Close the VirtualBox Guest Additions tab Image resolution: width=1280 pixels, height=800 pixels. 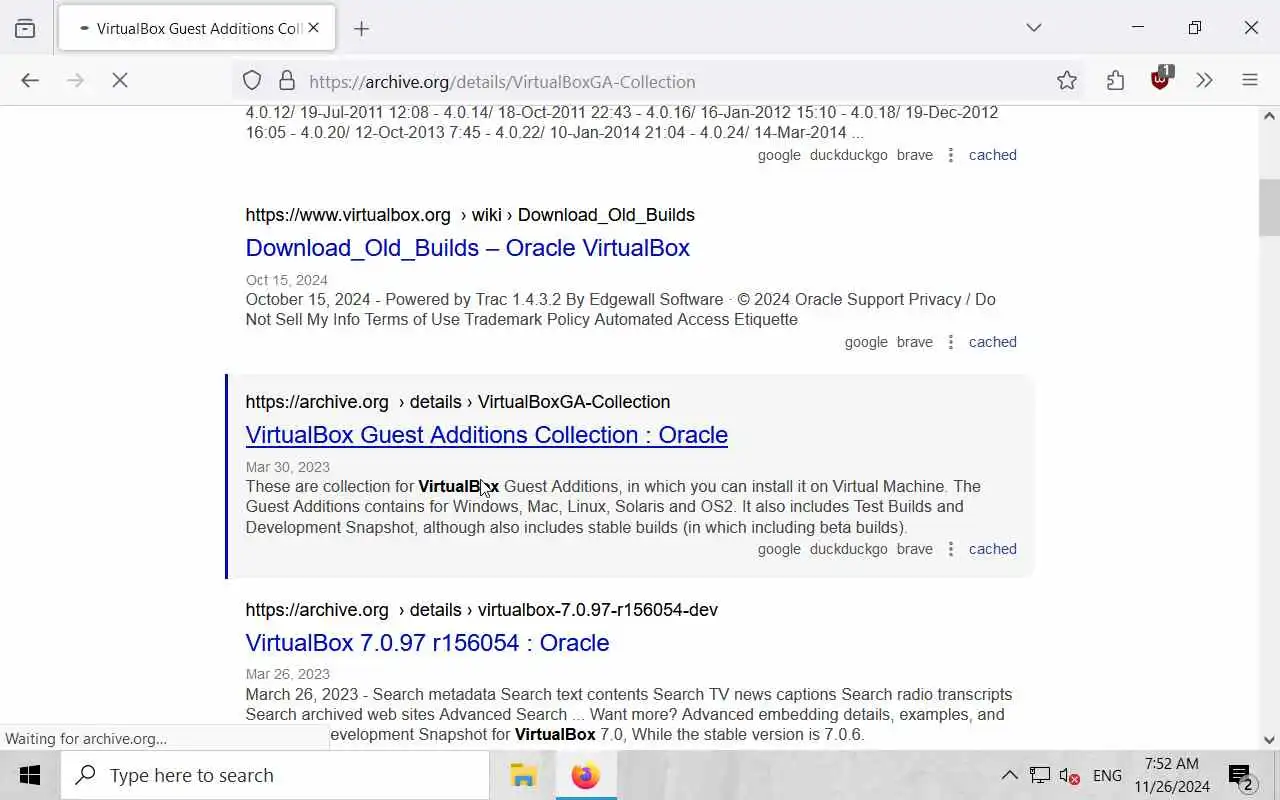[x=313, y=28]
